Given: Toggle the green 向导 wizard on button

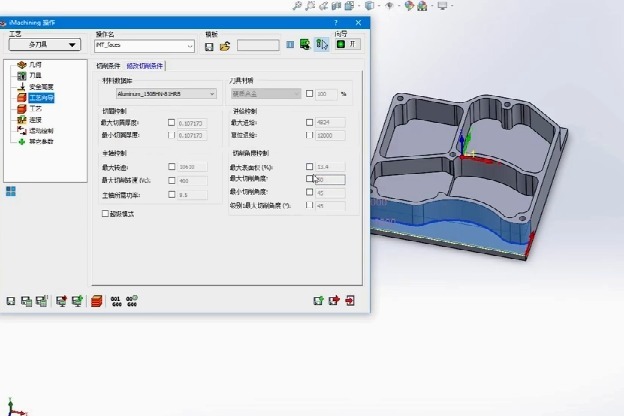Looking at the screenshot, I should point(348,44).
